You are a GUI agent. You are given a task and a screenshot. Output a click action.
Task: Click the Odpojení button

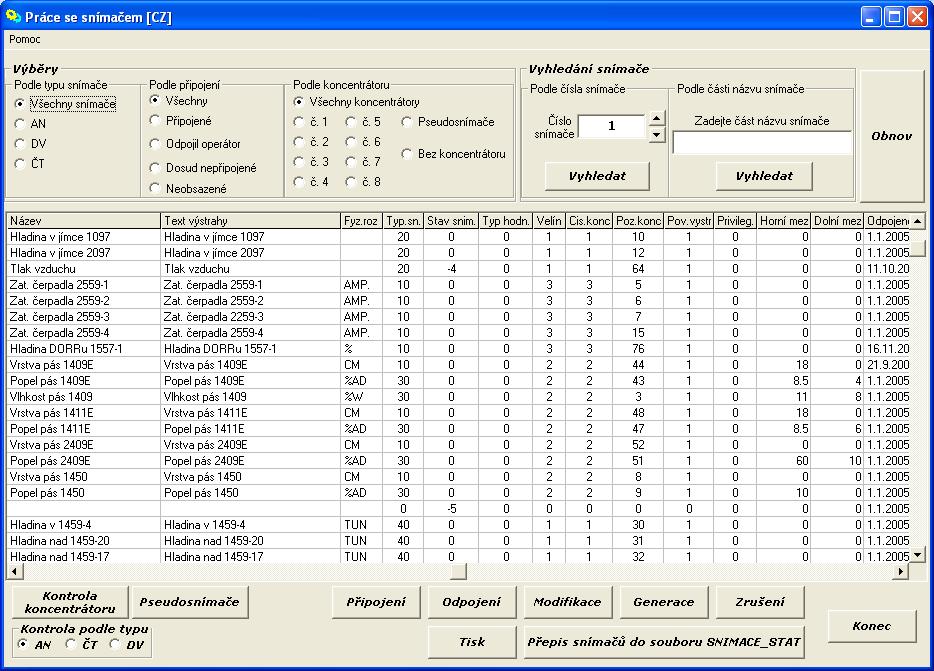[472, 602]
